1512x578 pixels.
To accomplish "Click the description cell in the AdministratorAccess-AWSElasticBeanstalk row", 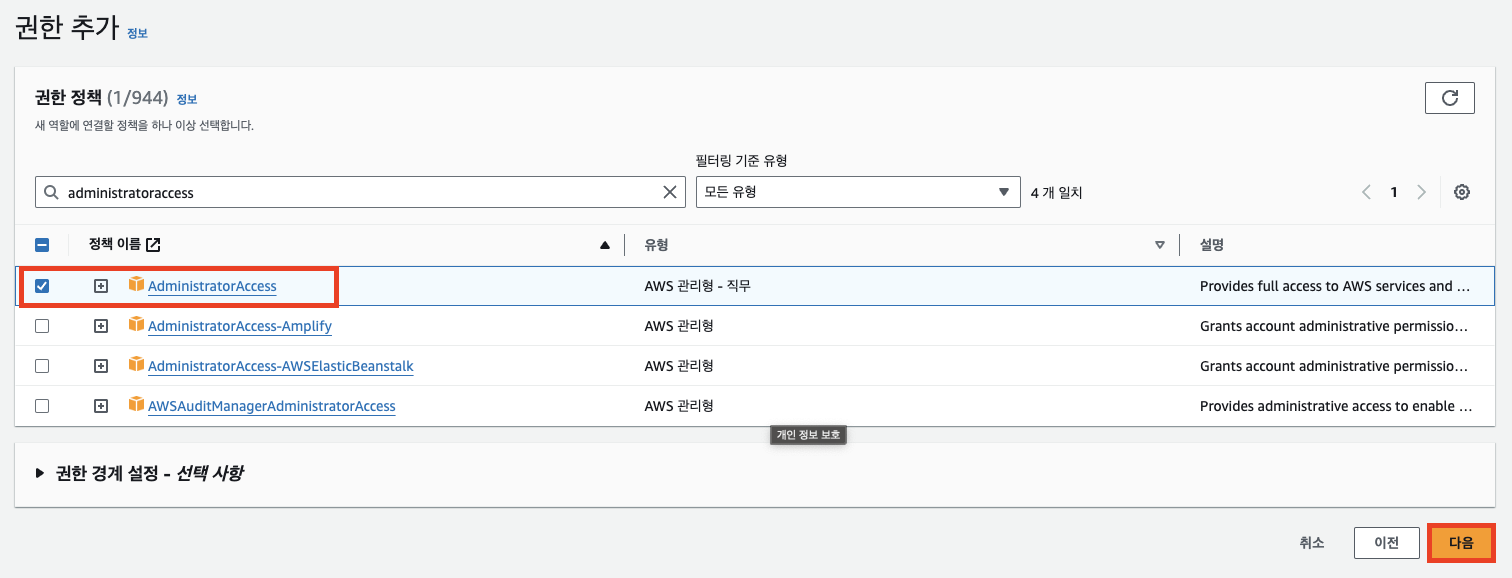I will pyautogui.click(x=1335, y=366).
